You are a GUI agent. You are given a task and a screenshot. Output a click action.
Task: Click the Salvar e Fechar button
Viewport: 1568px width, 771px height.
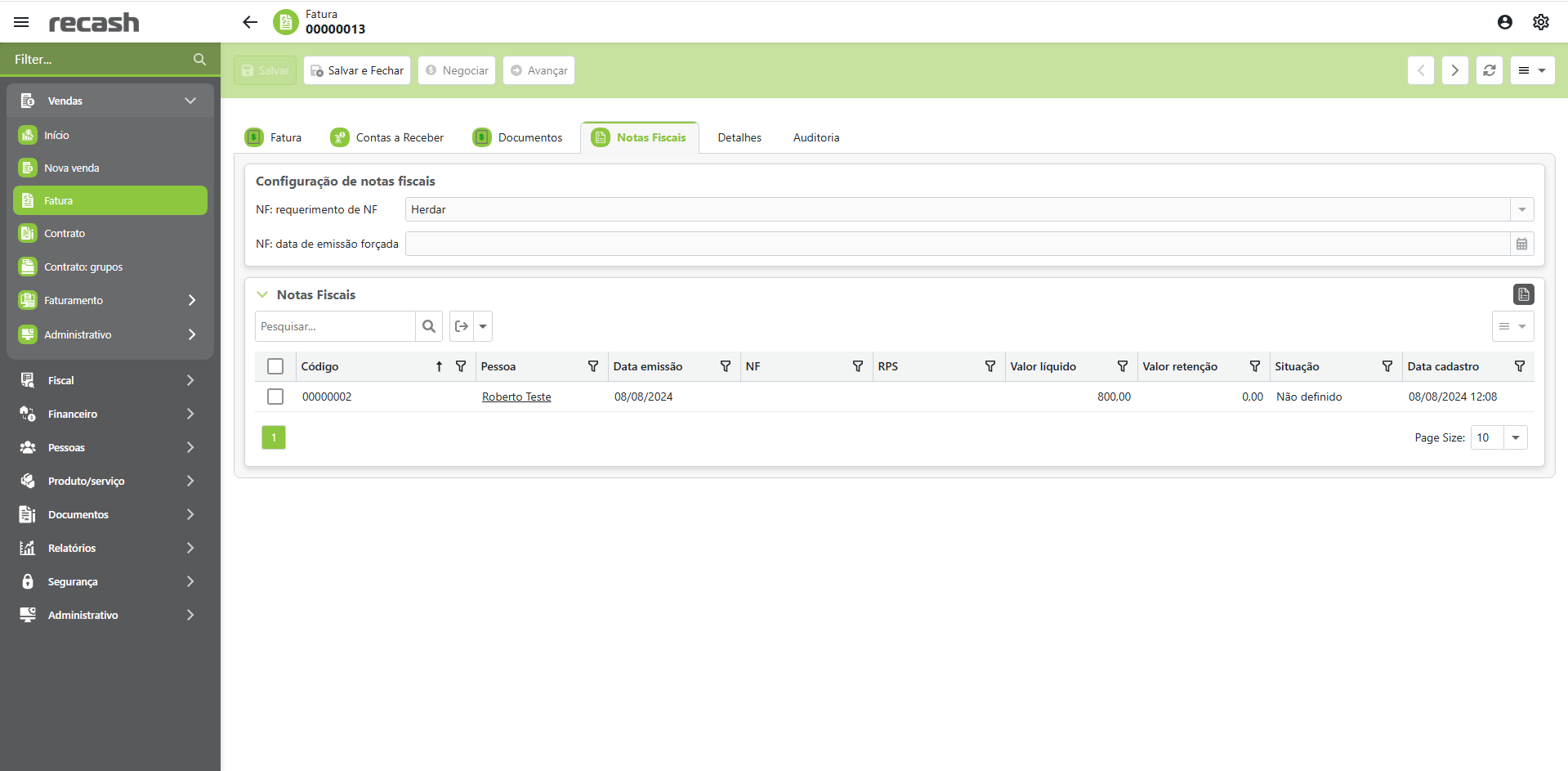pyautogui.click(x=357, y=70)
